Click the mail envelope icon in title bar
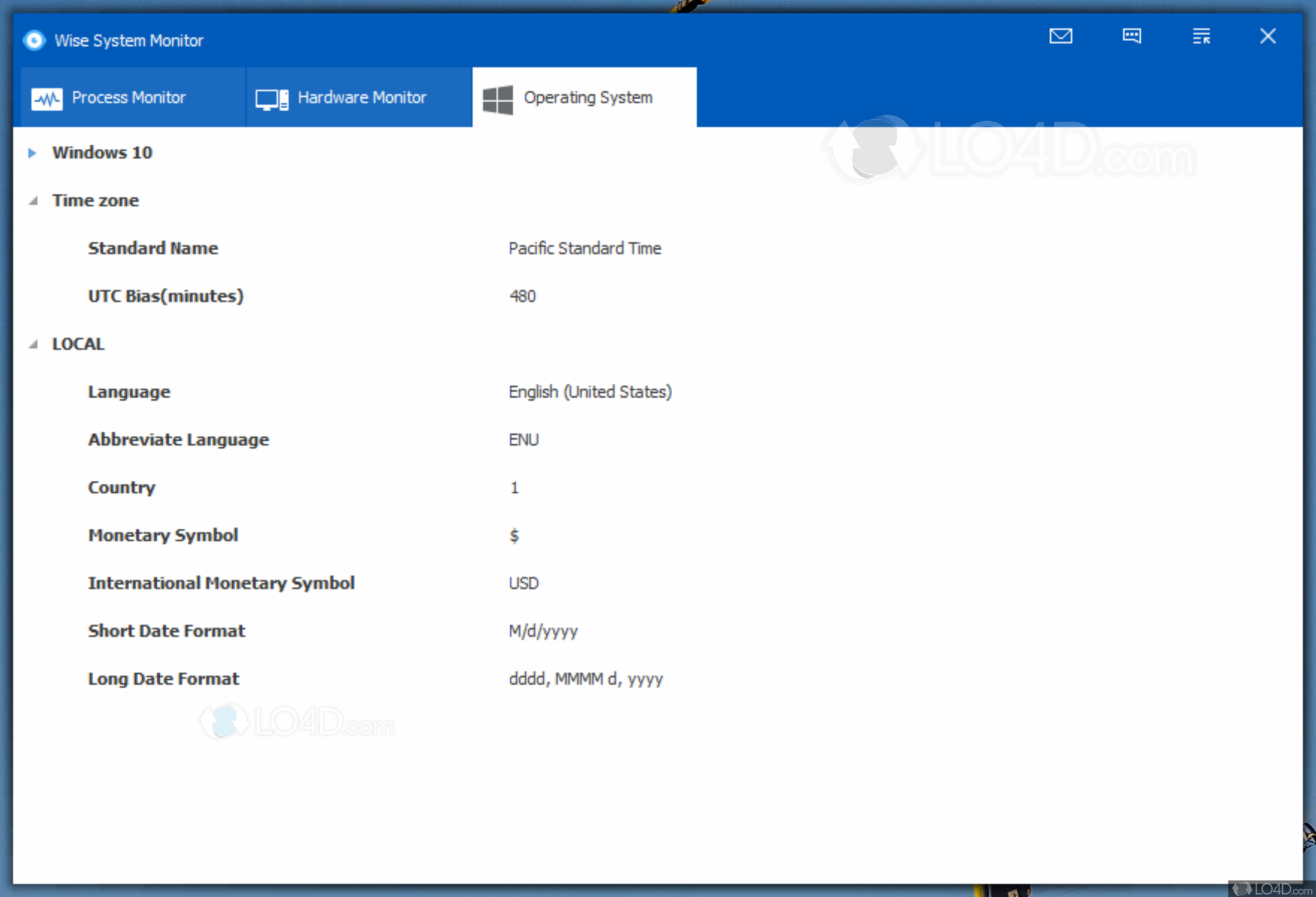The height and width of the screenshot is (897, 1316). (x=1060, y=36)
